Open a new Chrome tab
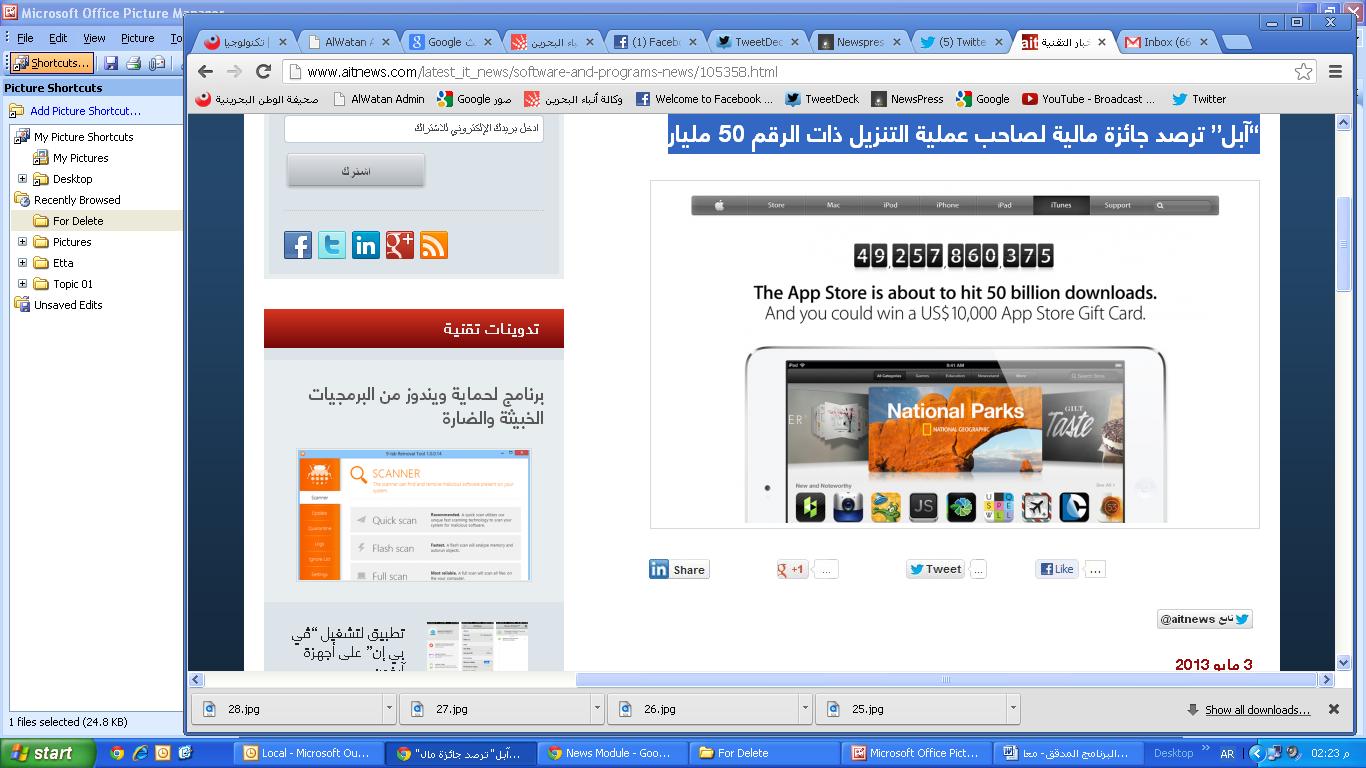1366x768 pixels. pos(1237,42)
